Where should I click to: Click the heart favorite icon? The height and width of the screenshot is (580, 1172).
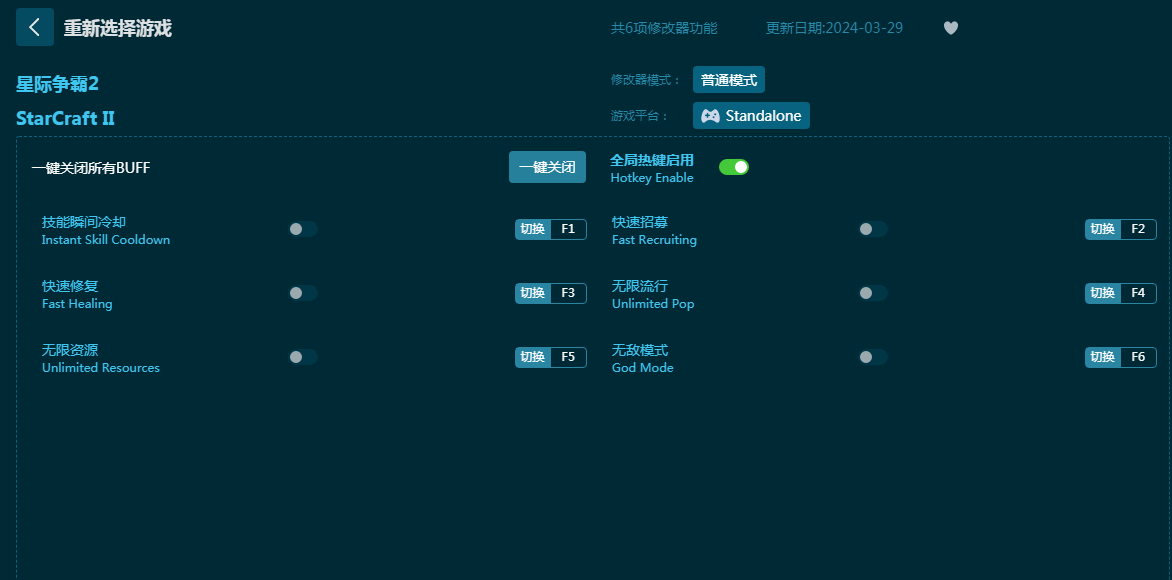coord(951,28)
